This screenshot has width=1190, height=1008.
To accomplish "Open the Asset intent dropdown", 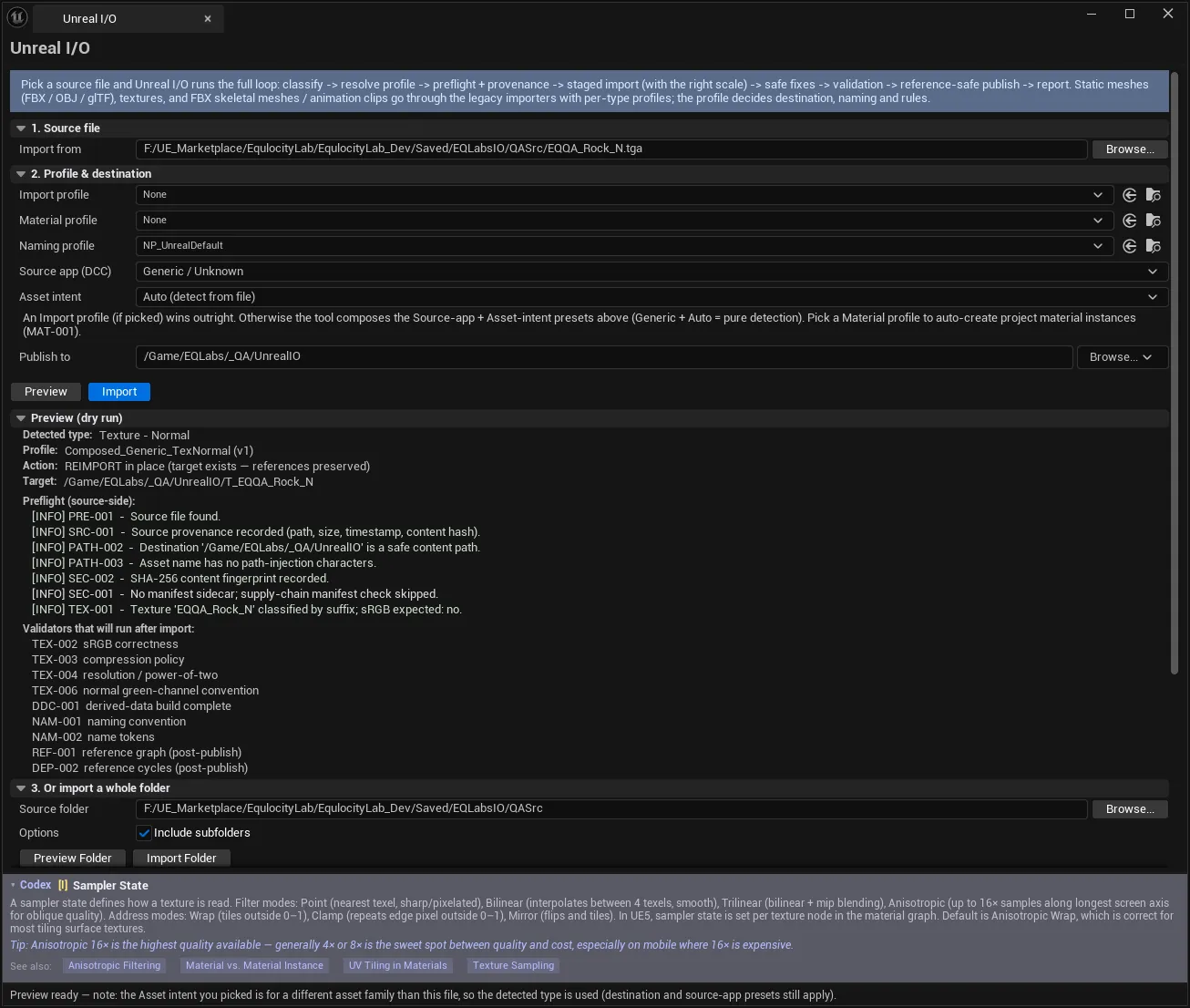I will coord(651,297).
